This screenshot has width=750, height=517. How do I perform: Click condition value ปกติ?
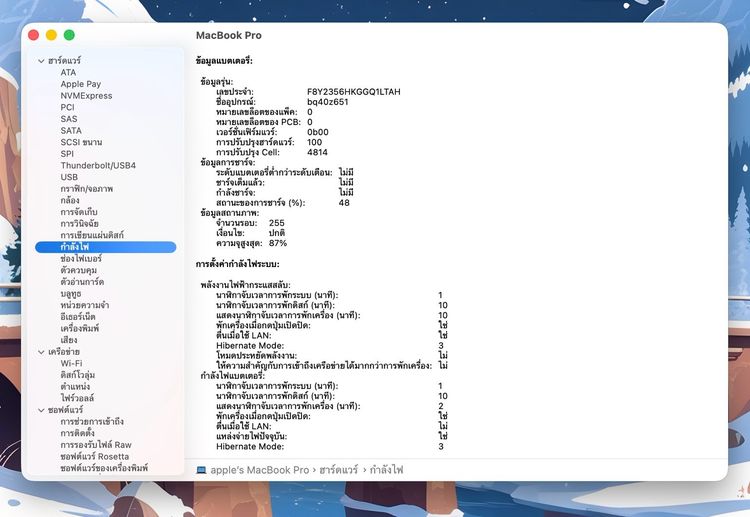(277, 233)
